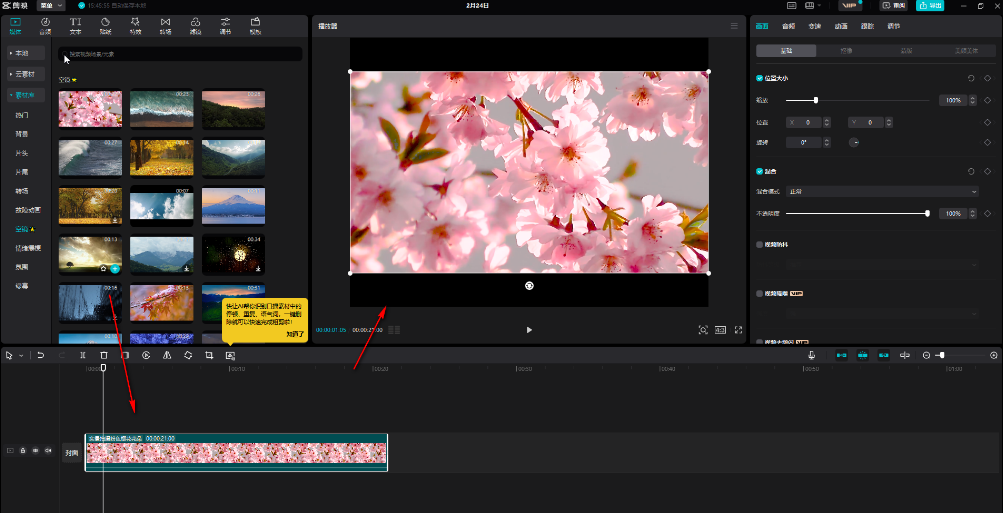Open the Text (文本) panel
Image resolution: width=1003 pixels, height=513 pixels.
pyautogui.click(x=75, y=25)
